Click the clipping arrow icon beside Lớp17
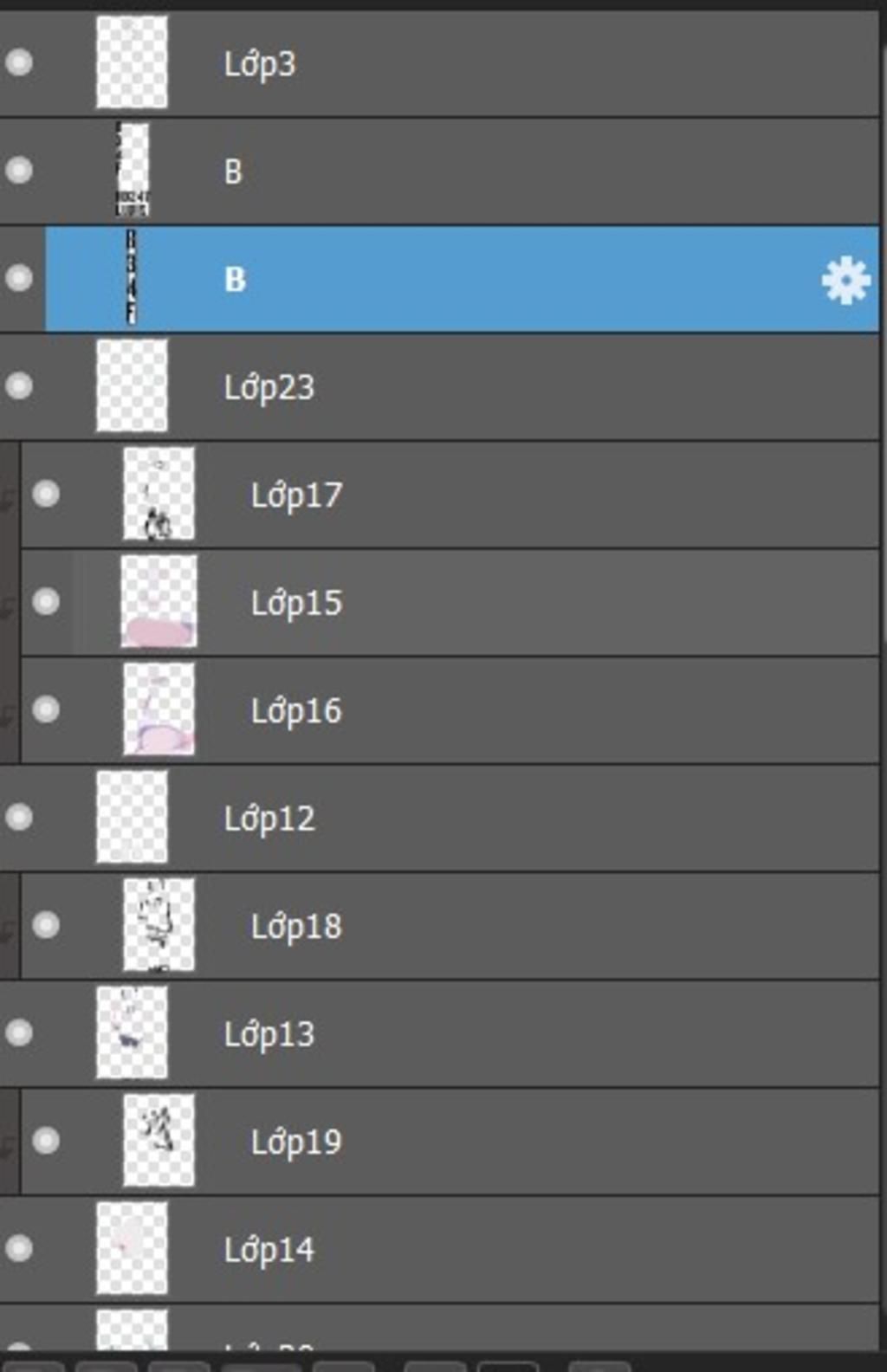This screenshot has width=887, height=1372. [x=8, y=499]
